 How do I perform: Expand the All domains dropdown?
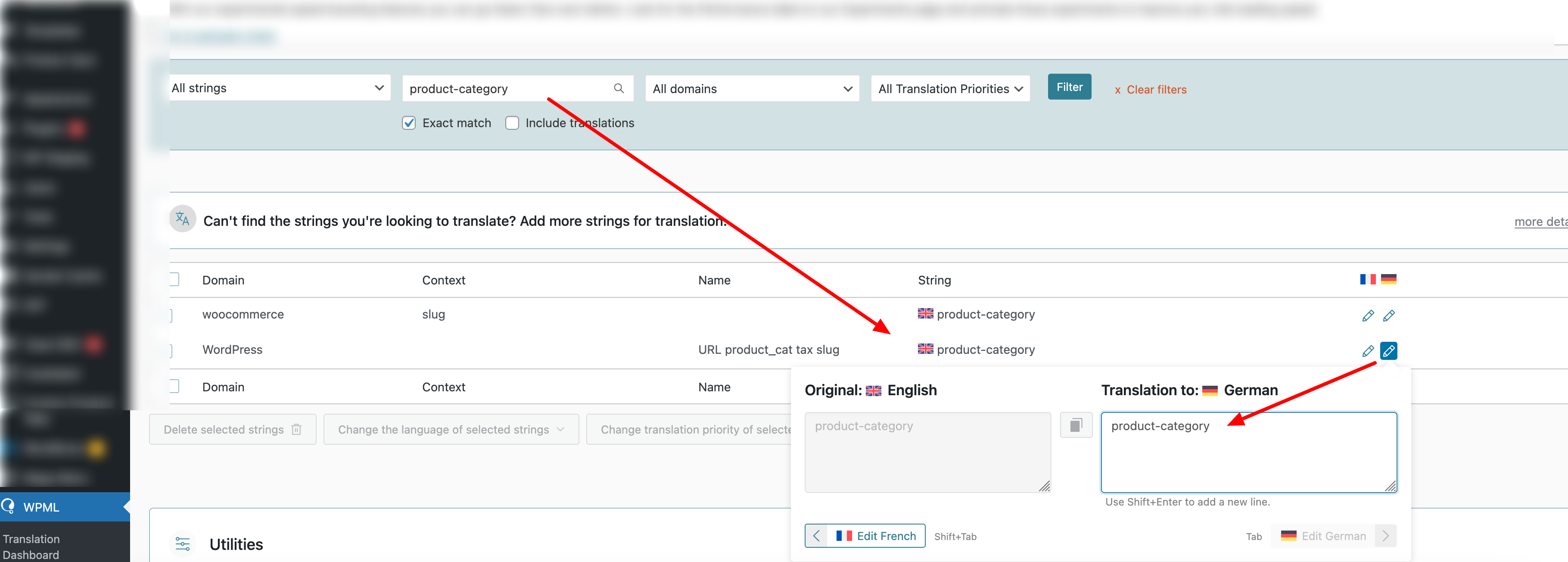[x=752, y=89]
